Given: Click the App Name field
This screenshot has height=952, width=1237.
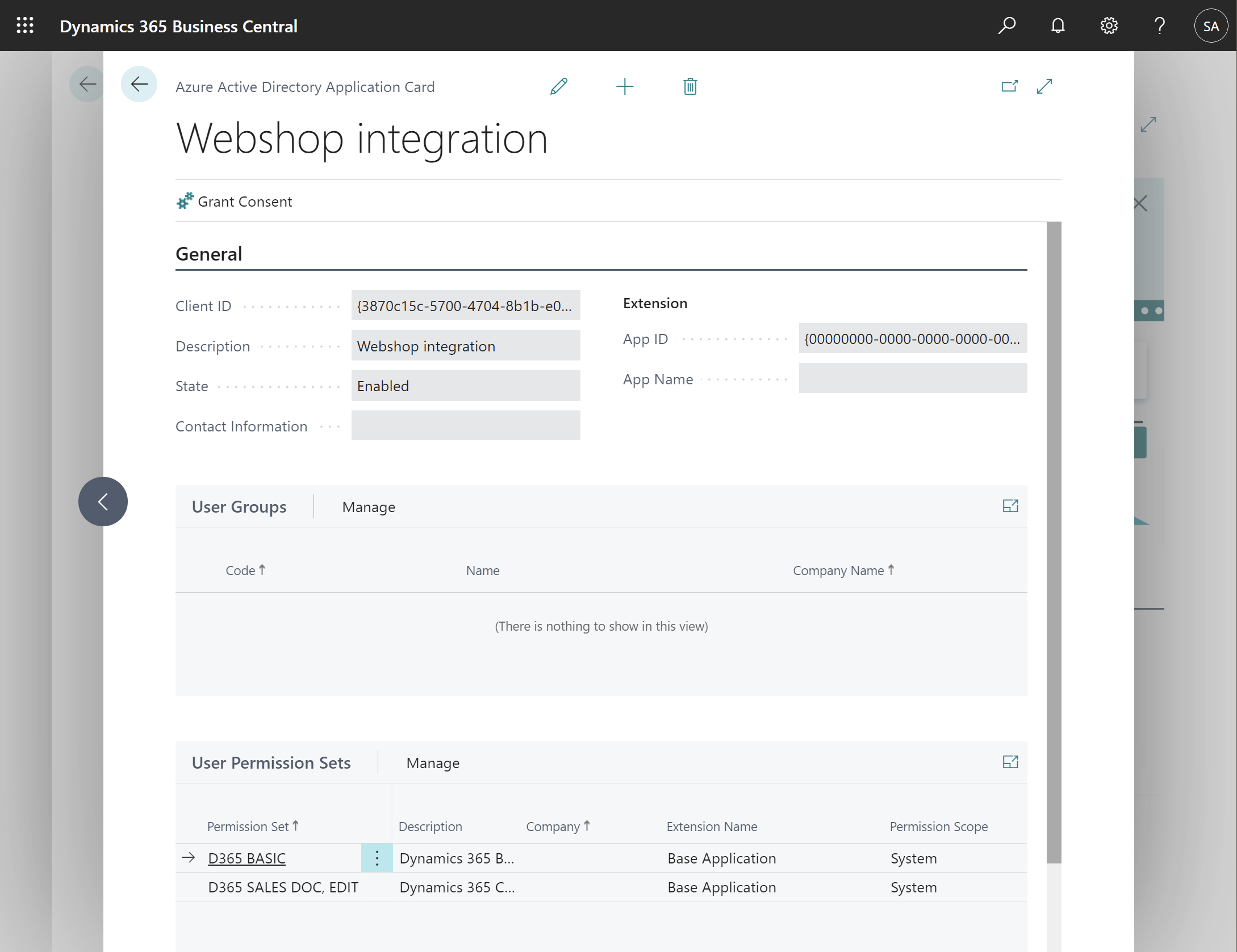Looking at the screenshot, I should point(913,379).
